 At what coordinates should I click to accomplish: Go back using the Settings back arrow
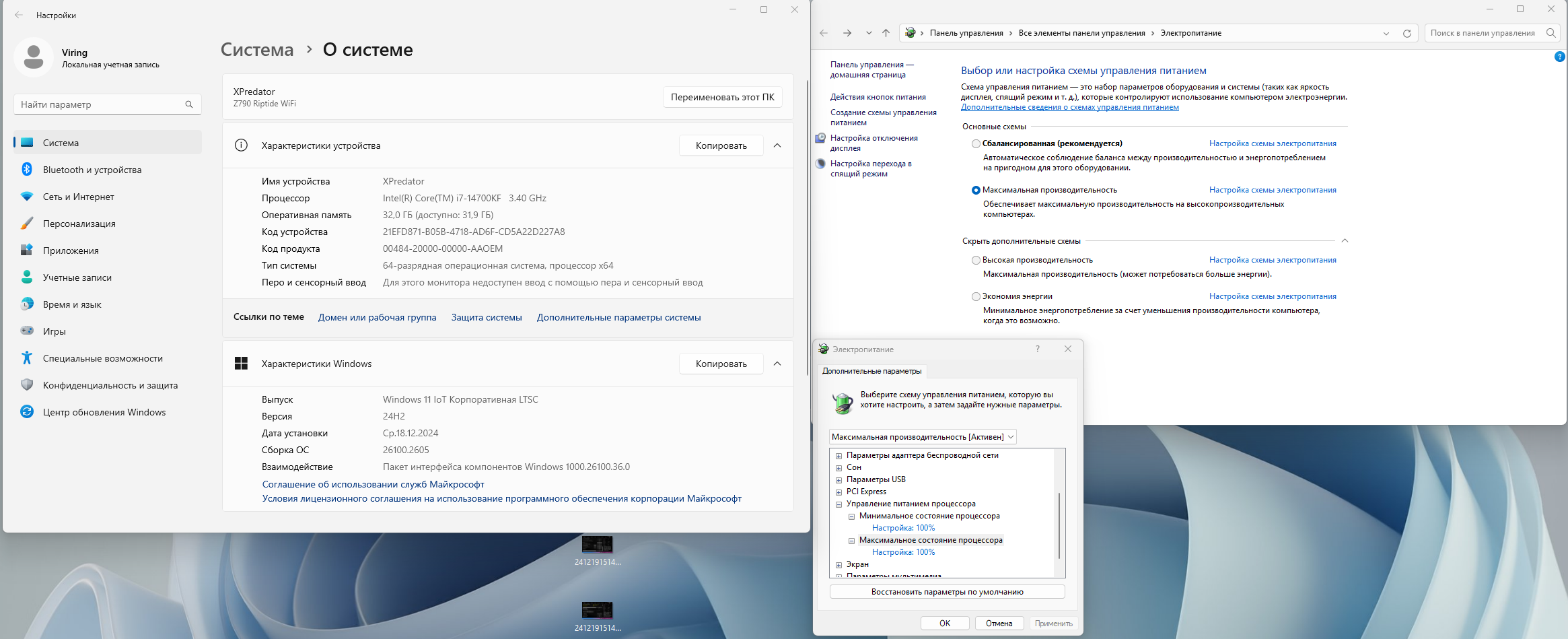19,15
